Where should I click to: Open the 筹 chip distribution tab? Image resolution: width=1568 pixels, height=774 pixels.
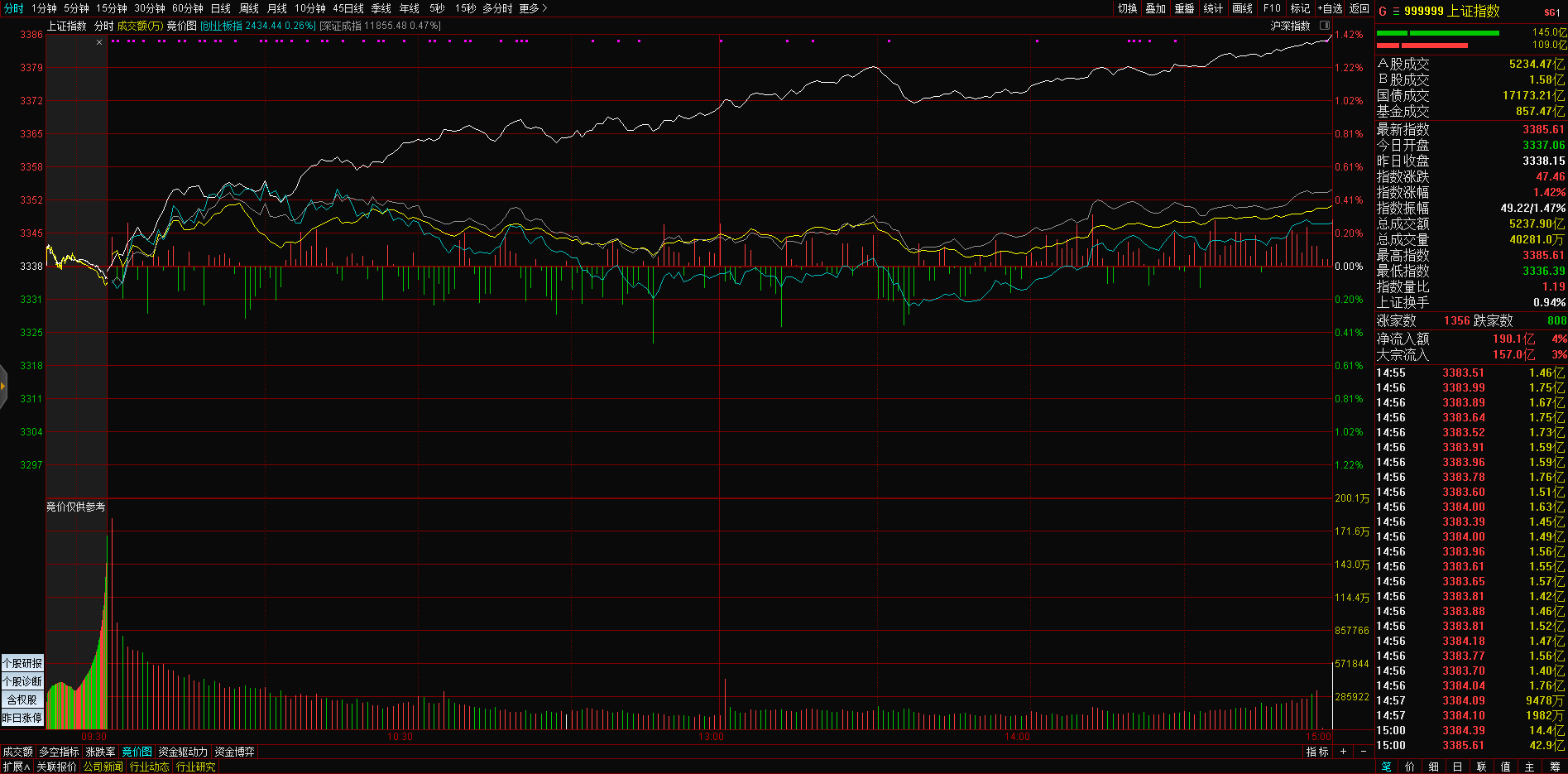click(1554, 767)
